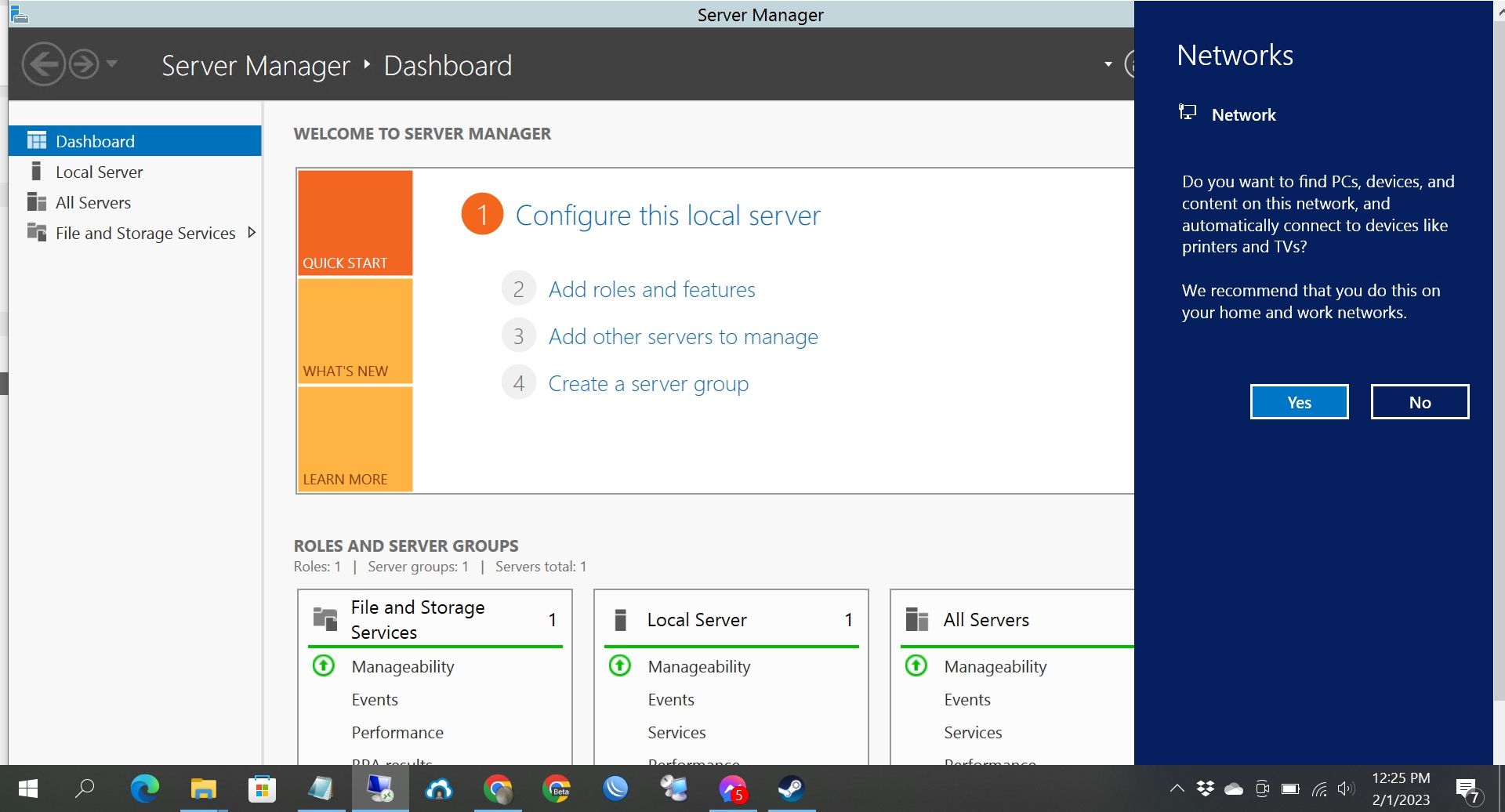Select the WHAT'S NEW tile
Image resolution: width=1505 pixels, height=812 pixels.
355,331
